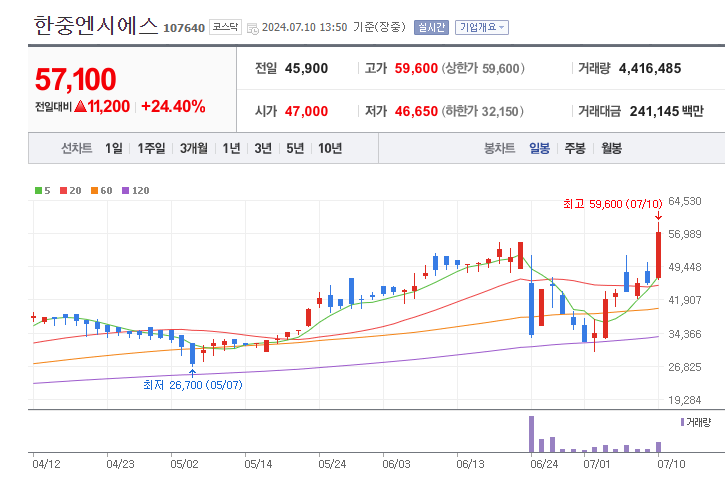Click the clock icon beside the date
The height and width of the screenshot is (485, 725).
coord(252,29)
